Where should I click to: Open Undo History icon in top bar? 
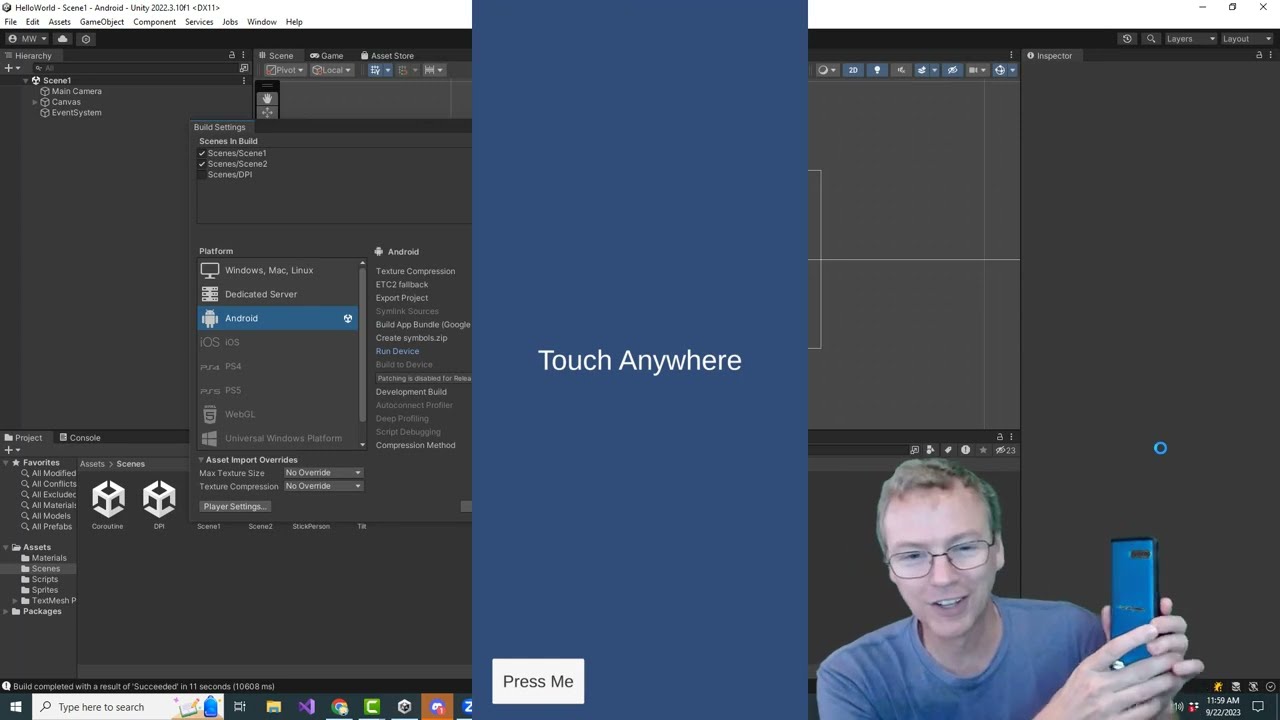1127,39
